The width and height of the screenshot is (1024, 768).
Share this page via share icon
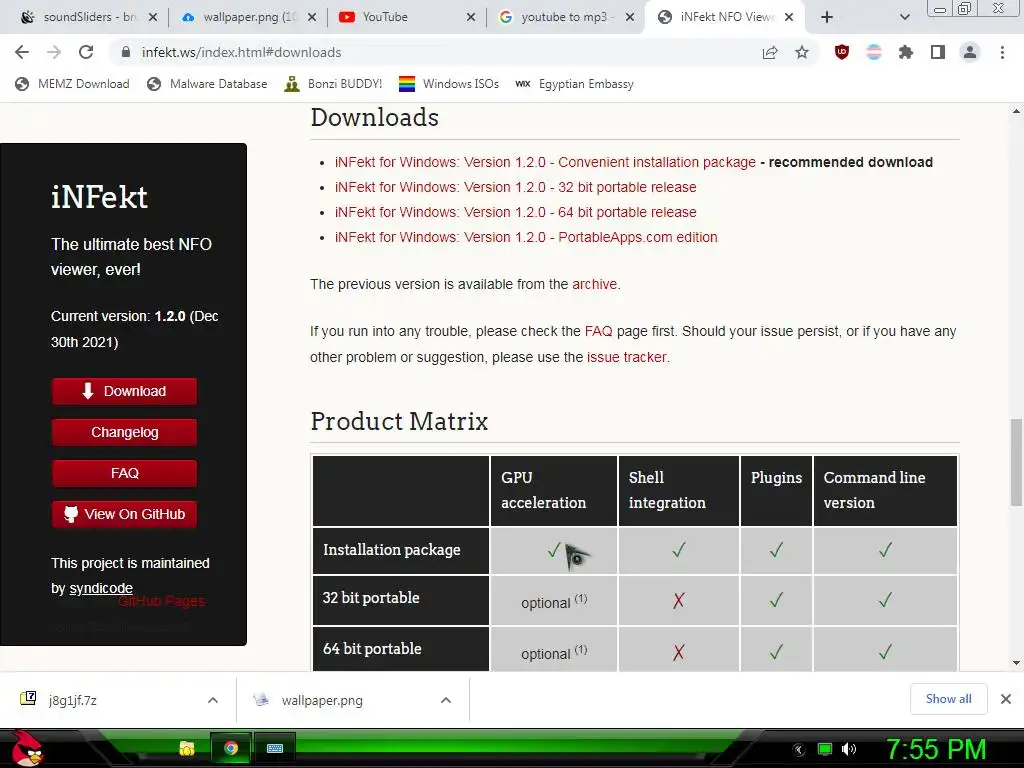[x=770, y=52]
